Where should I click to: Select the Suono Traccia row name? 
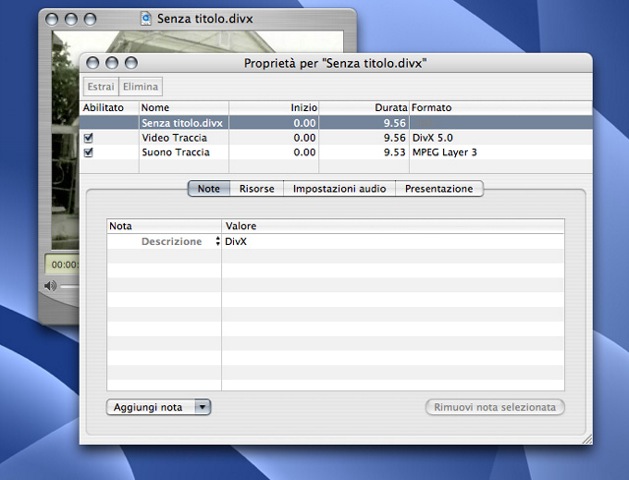tap(176, 152)
